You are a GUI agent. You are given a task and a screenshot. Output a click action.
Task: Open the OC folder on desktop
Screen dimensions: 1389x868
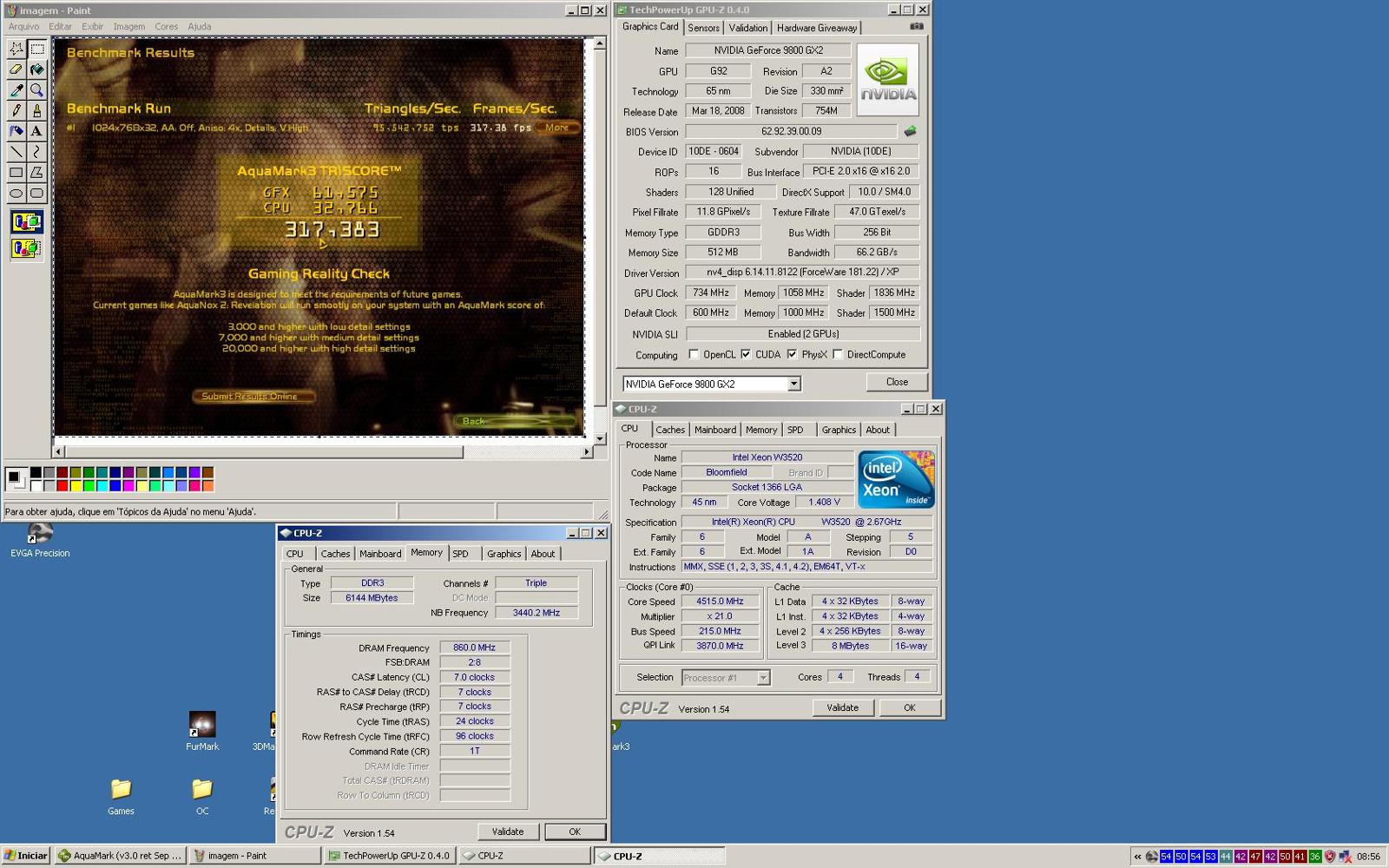pos(202,797)
